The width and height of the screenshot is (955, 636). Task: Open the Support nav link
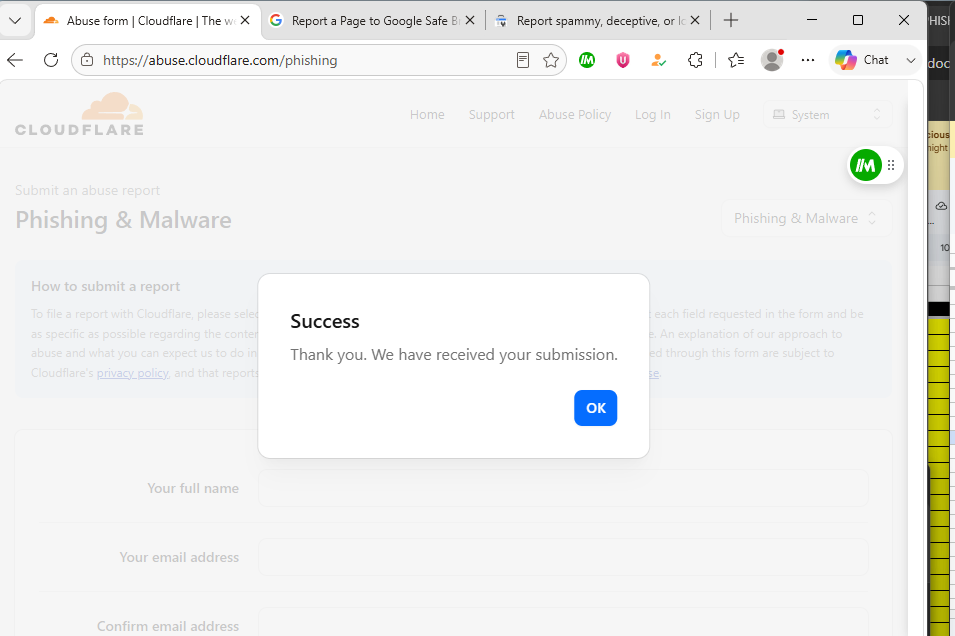(492, 115)
